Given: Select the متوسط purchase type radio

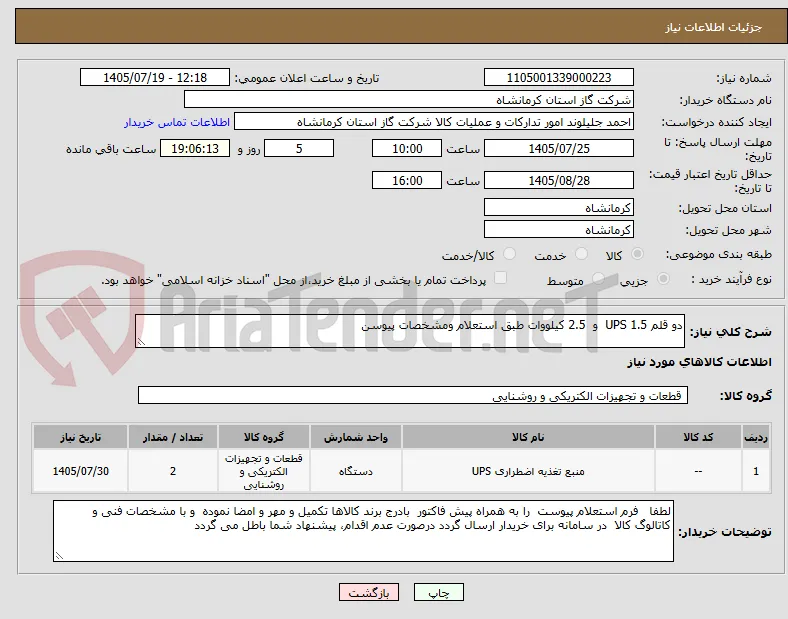Looking at the screenshot, I should tap(598, 278).
